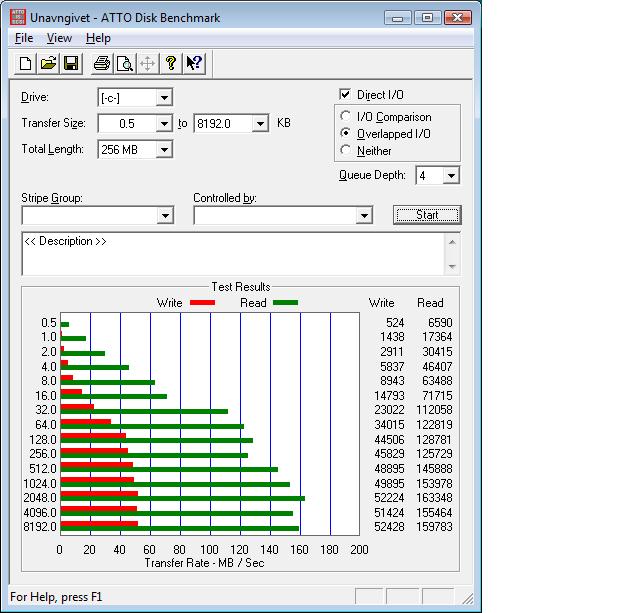Toggle the Direct I/O checkbox

(x=345, y=95)
